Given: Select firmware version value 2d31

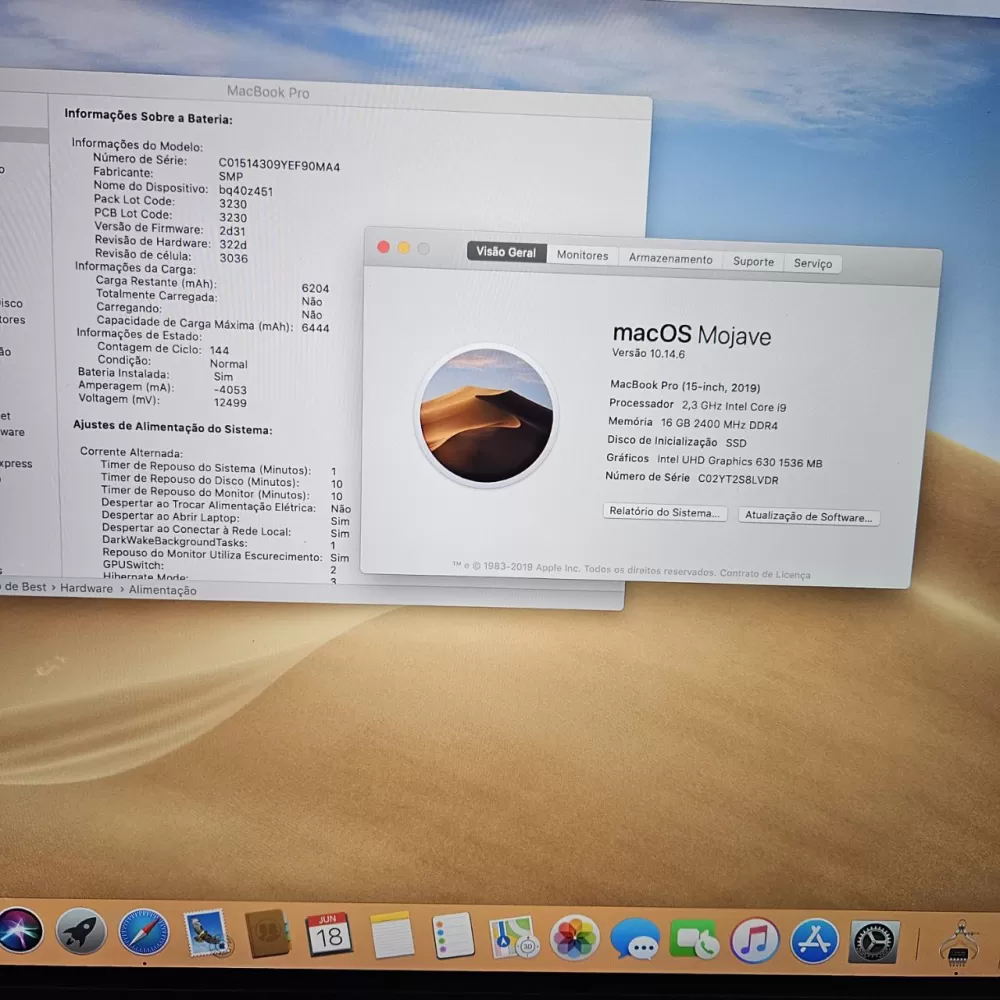Looking at the screenshot, I should coord(232,231).
